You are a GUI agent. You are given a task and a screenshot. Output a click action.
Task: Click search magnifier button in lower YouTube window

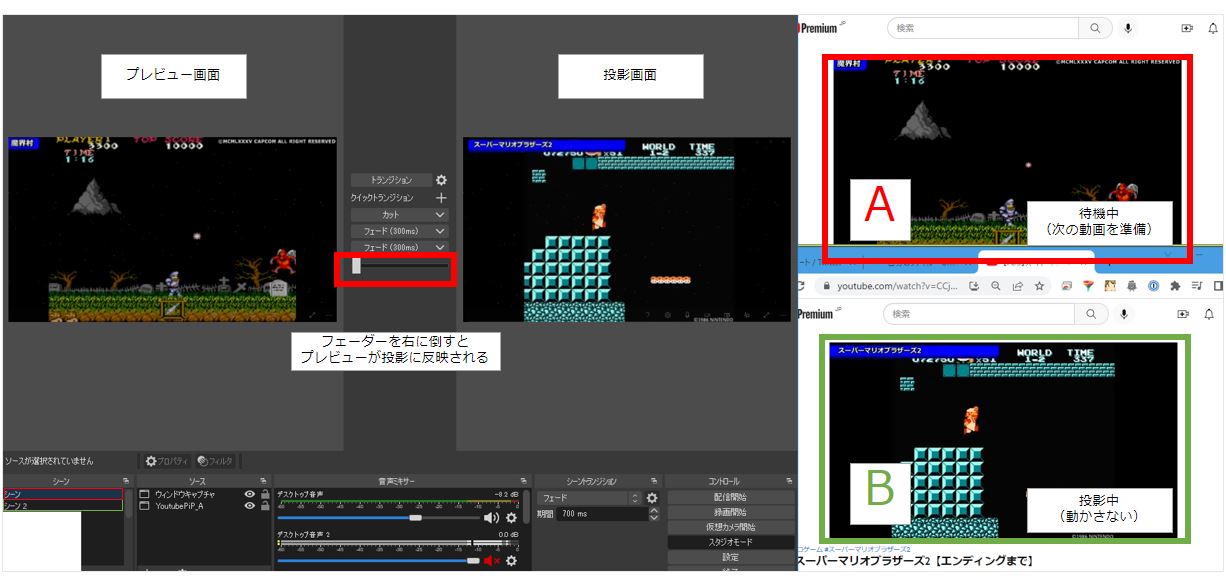pos(1092,314)
